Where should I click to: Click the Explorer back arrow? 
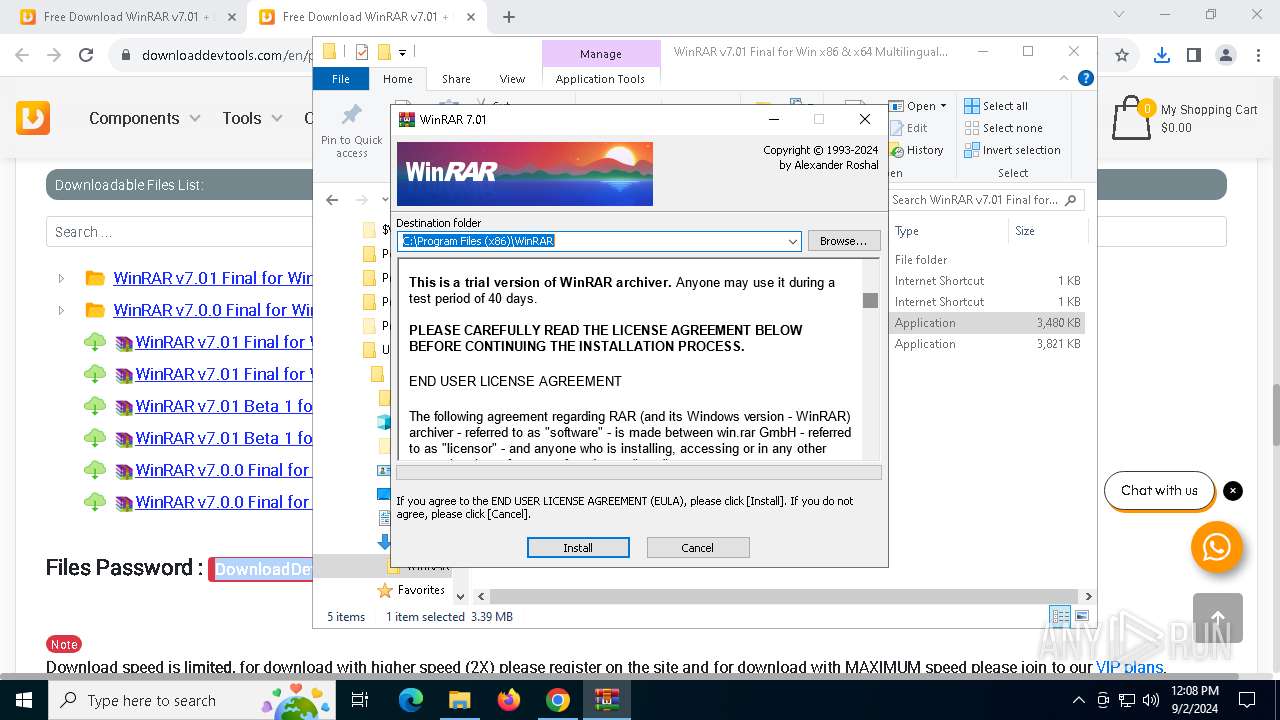332,200
